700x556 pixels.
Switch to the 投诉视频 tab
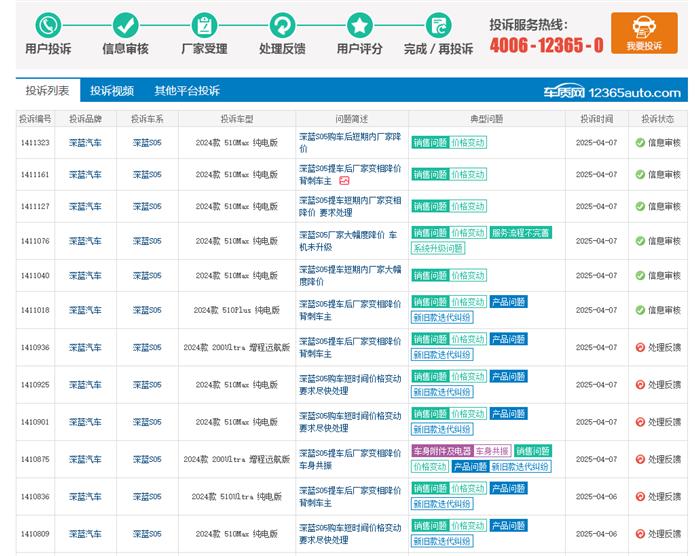tap(112, 91)
